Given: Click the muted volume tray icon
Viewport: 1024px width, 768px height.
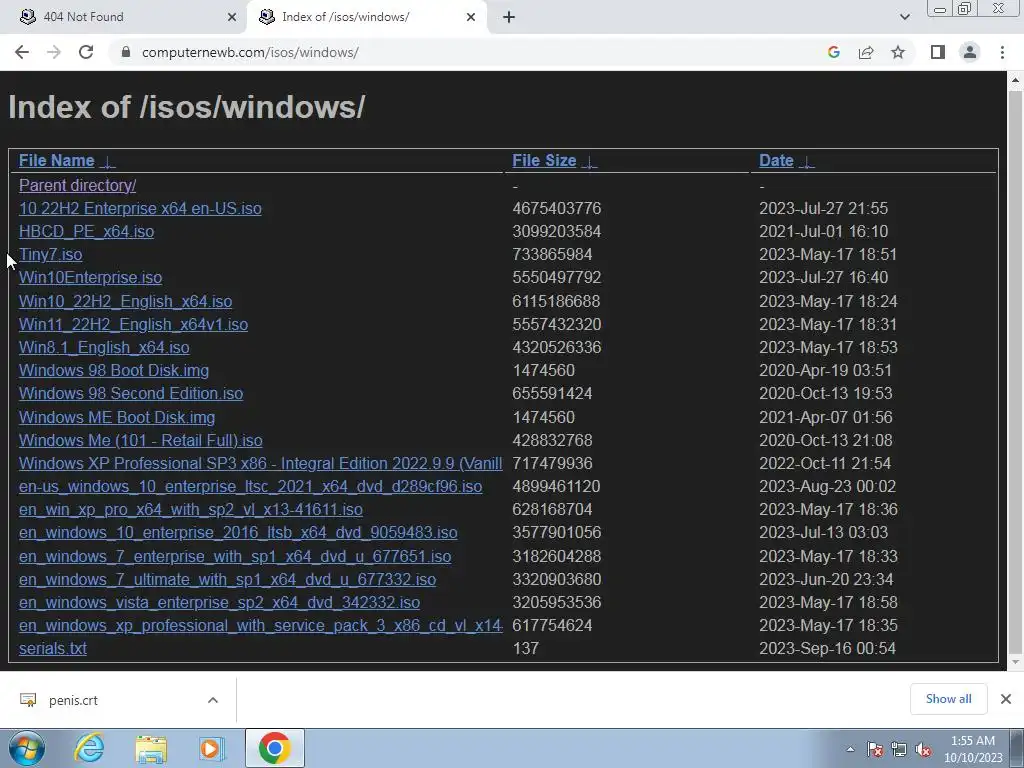Looking at the screenshot, I should [923, 750].
